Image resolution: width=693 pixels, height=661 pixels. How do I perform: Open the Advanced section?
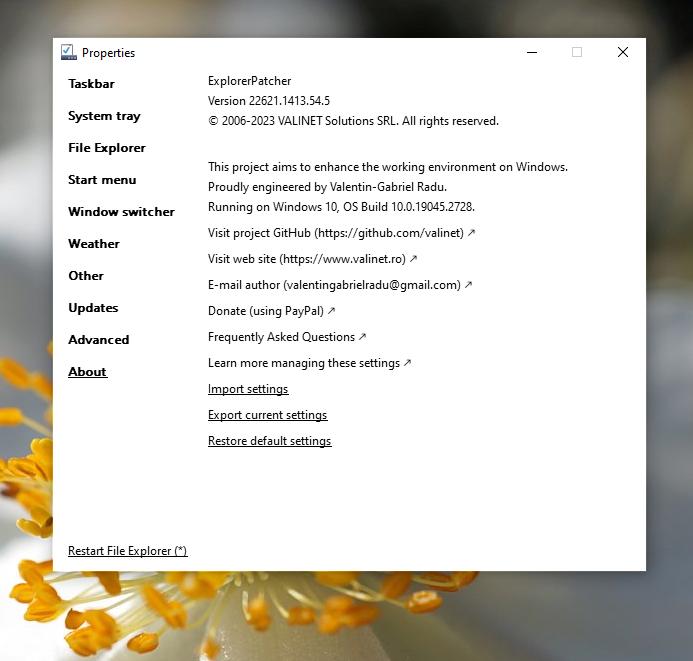tap(99, 340)
